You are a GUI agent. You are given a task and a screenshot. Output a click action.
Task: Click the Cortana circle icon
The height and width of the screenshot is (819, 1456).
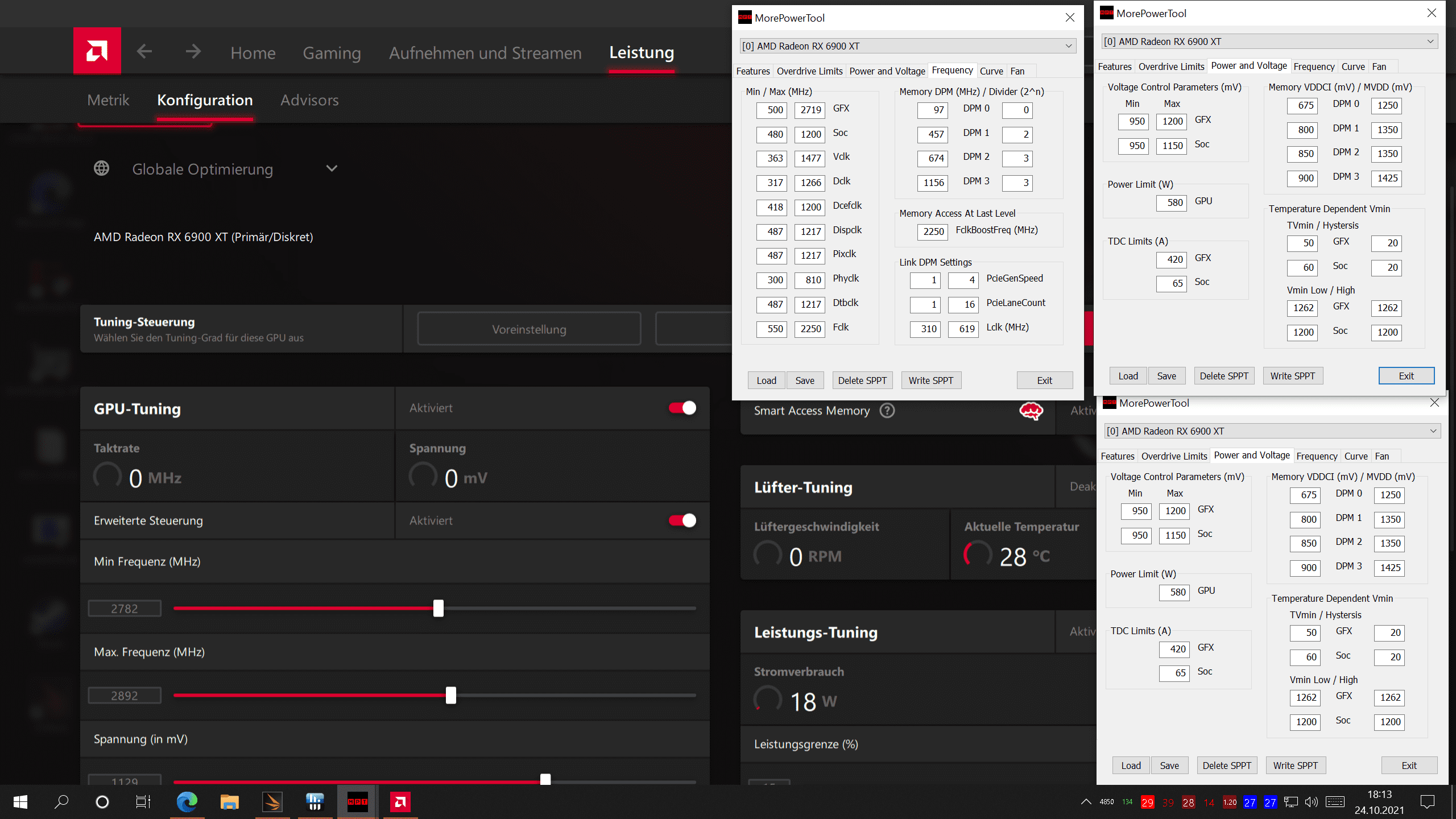tap(102, 802)
